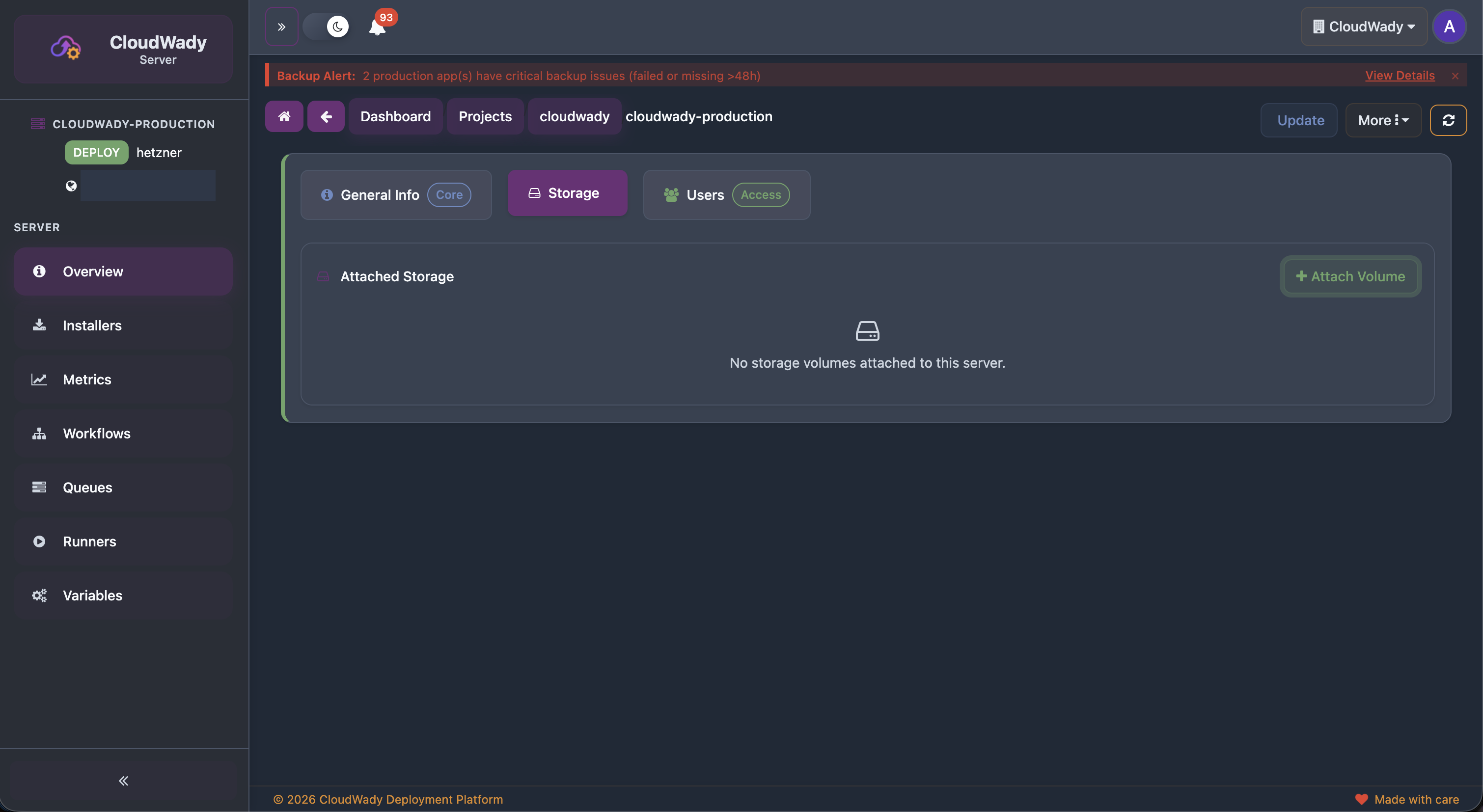Click the refresh icon button
The height and width of the screenshot is (812, 1483).
pyautogui.click(x=1448, y=120)
